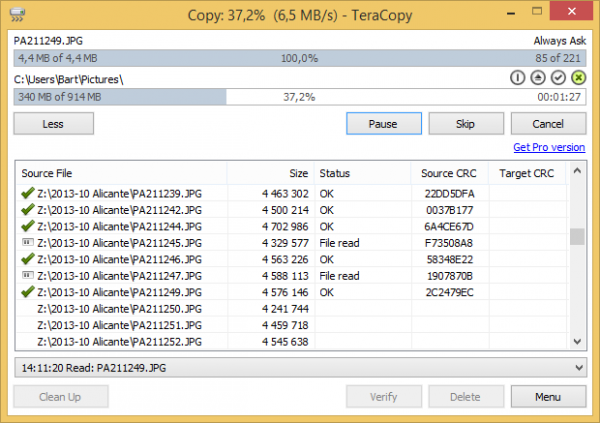Close the TeraCopy window
Image resolution: width=600 pixels, height=423 pixels.
pos(572,11)
